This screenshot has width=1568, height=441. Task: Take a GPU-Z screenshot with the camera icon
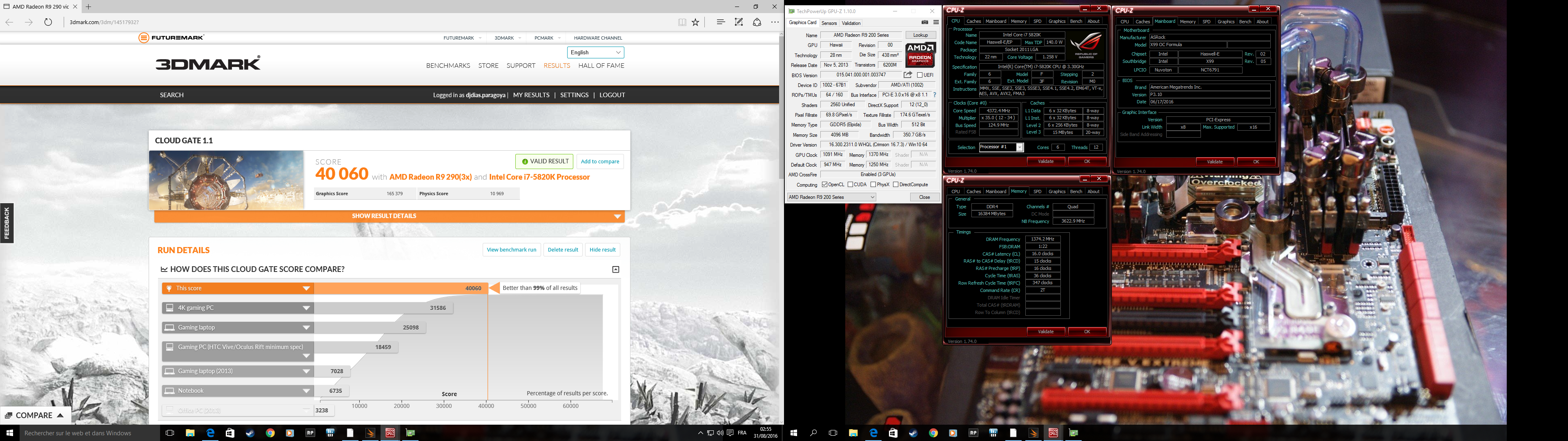pos(924,22)
